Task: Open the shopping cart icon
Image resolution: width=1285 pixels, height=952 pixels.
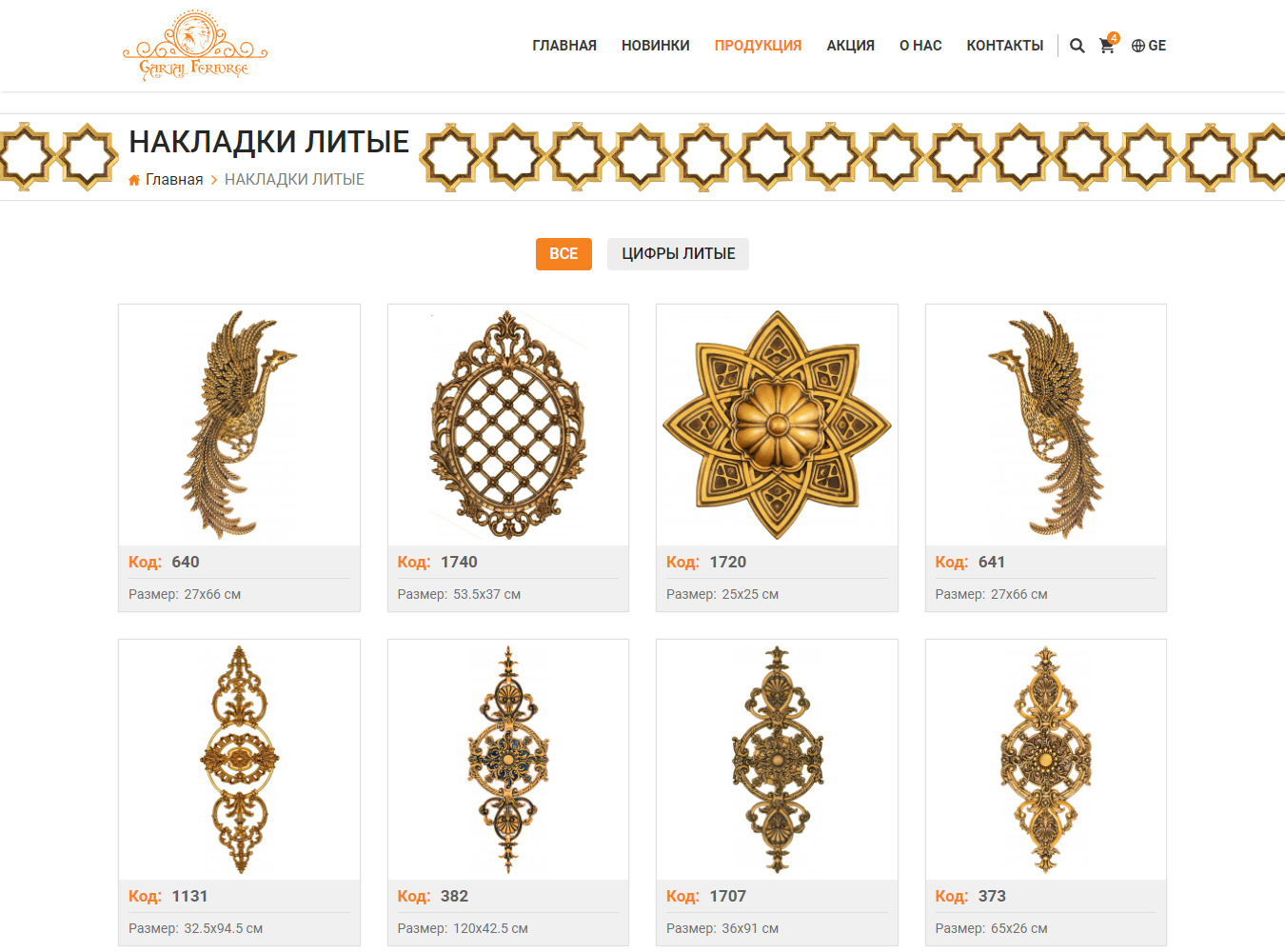Action: 1107,46
